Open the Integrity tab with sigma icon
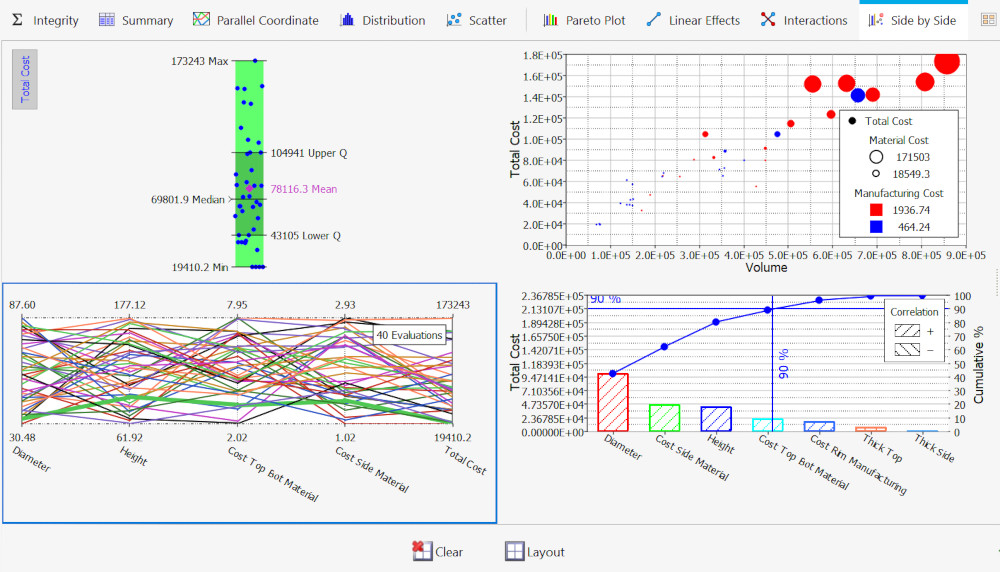1000x572 pixels. (x=17, y=20)
